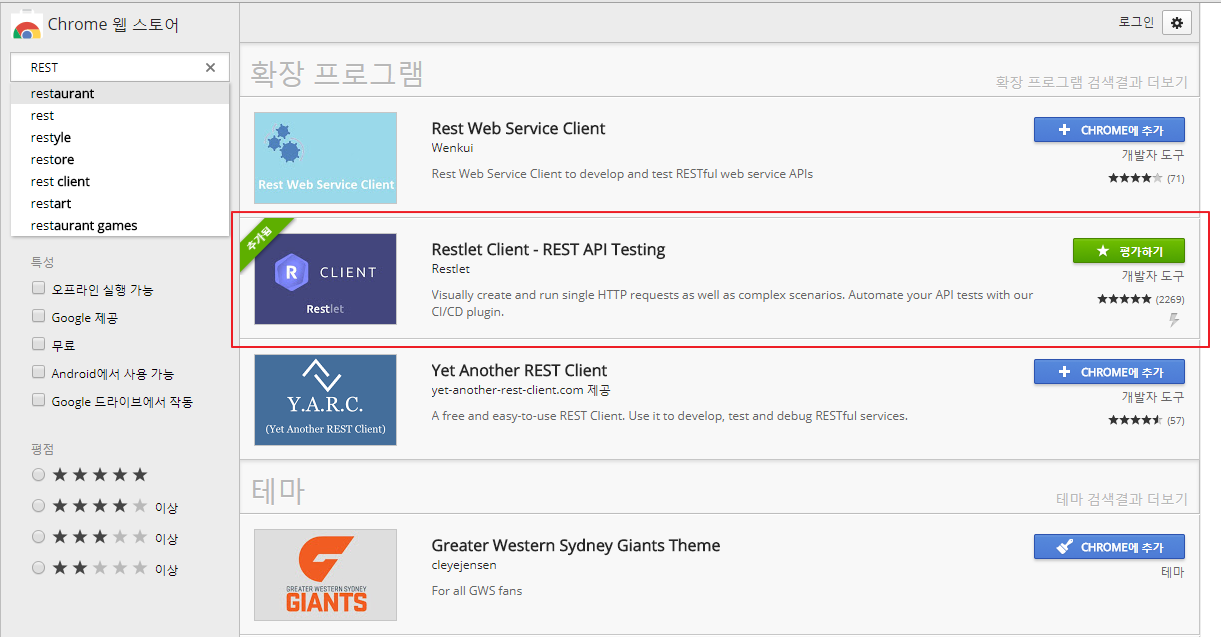Enable Google 드라이브에서 작동 checkbox

[x=39, y=400]
